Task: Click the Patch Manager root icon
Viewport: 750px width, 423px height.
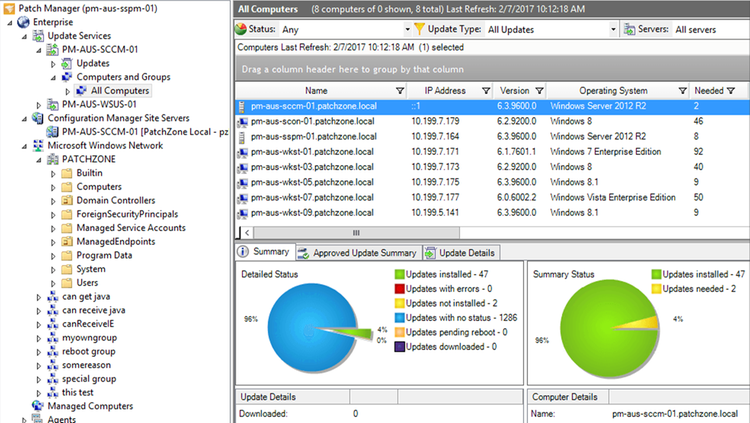Action: point(9,8)
